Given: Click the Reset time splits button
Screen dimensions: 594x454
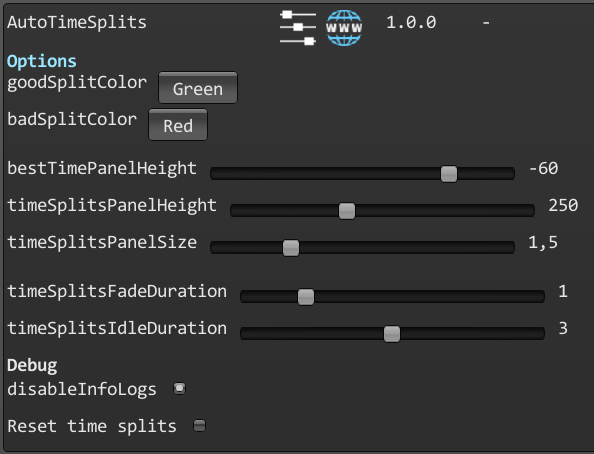Looking at the screenshot, I should [x=200, y=426].
